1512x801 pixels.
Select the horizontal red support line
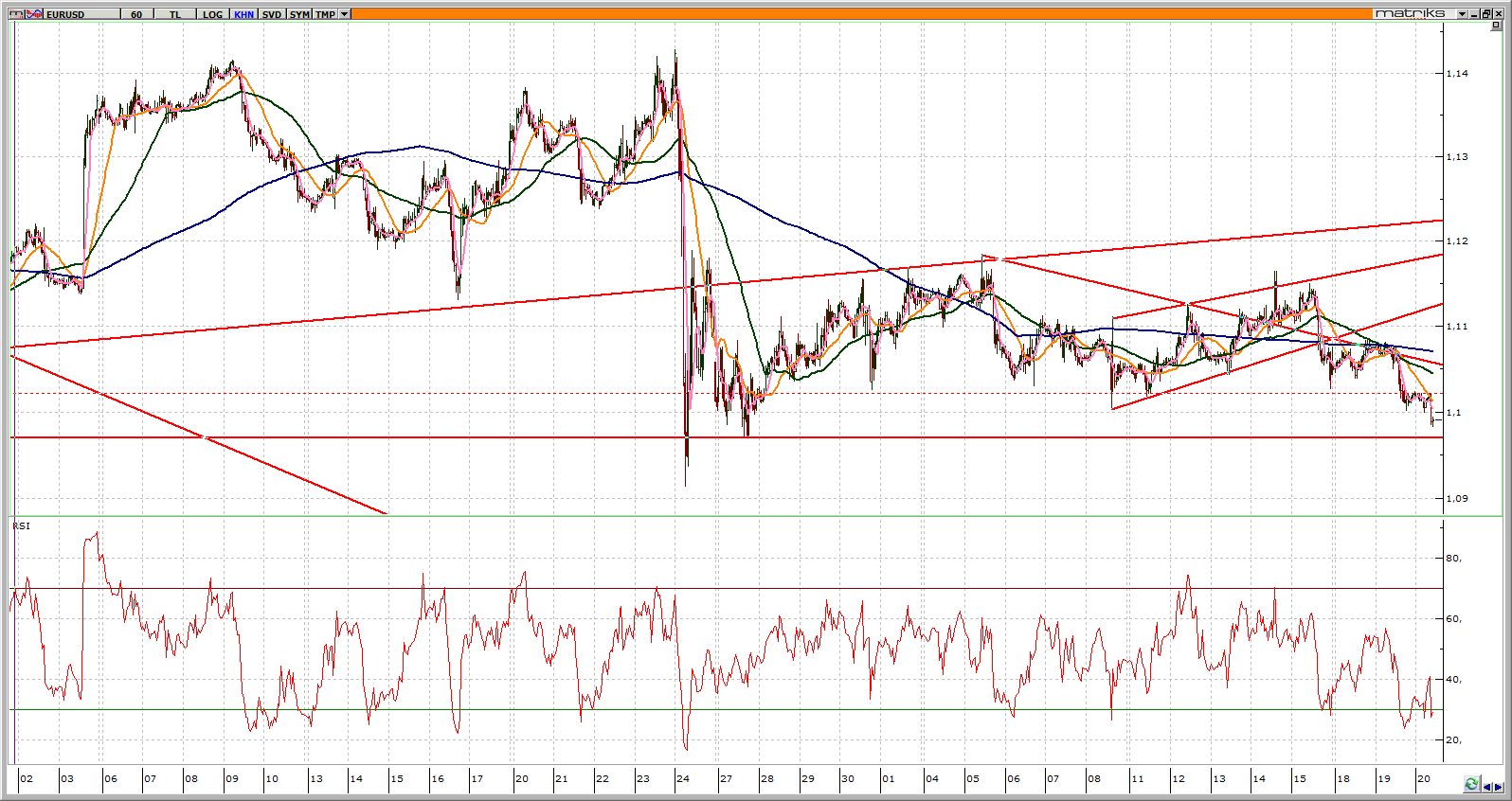point(727,437)
